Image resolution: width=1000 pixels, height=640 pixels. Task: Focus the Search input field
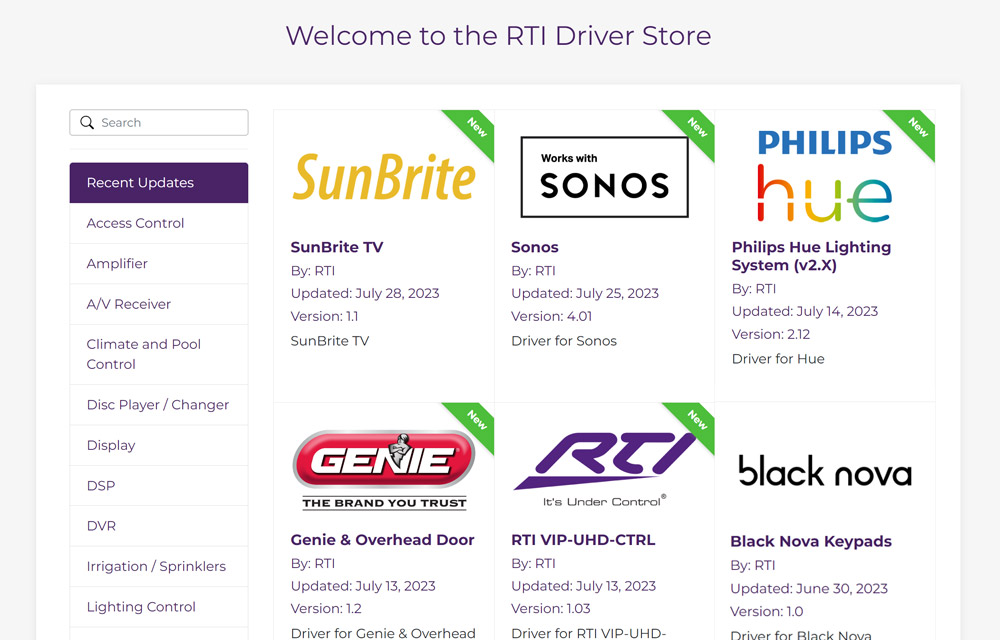point(159,122)
